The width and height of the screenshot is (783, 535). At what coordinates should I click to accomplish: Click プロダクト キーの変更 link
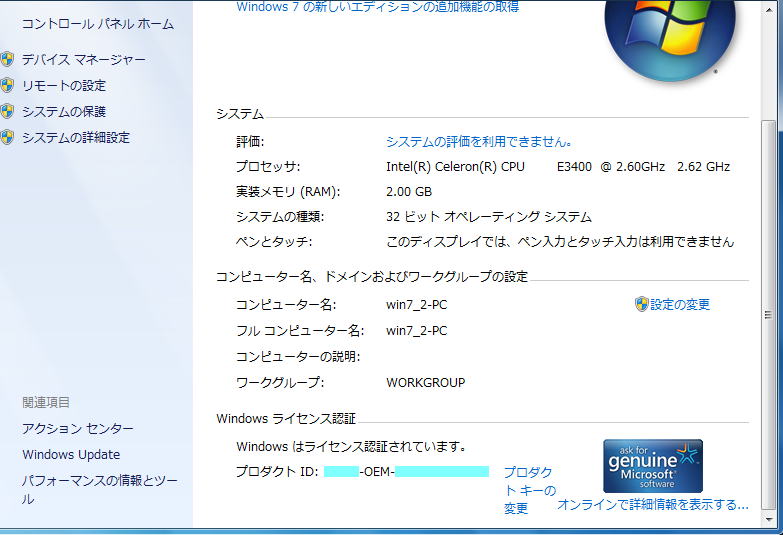point(529,490)
